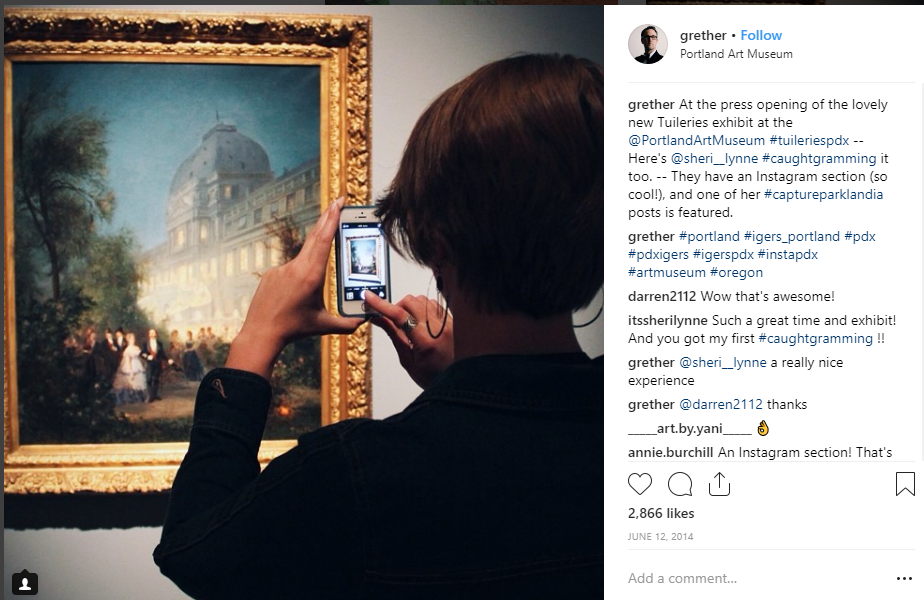
Task: Open @PortlandArtMuseum mention link
Action: [x=697, y=140]
